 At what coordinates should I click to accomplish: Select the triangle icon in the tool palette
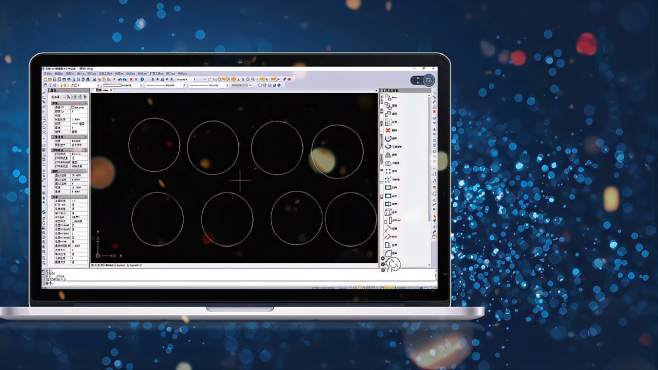388,155
